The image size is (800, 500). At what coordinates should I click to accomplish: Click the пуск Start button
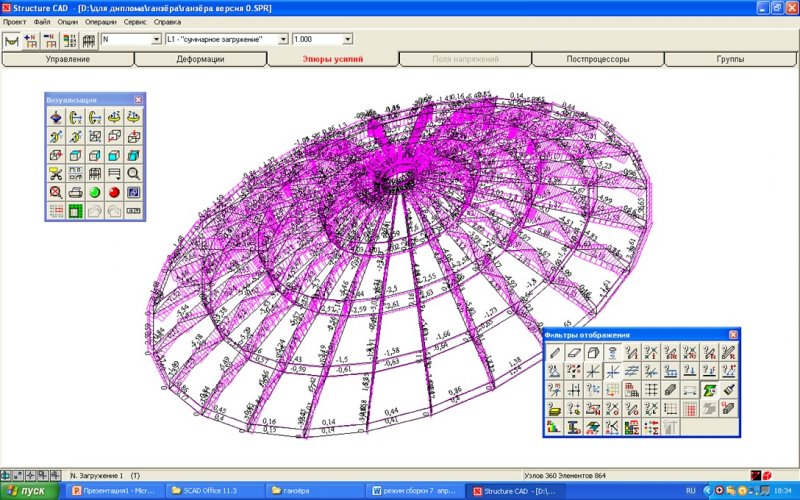28,491
